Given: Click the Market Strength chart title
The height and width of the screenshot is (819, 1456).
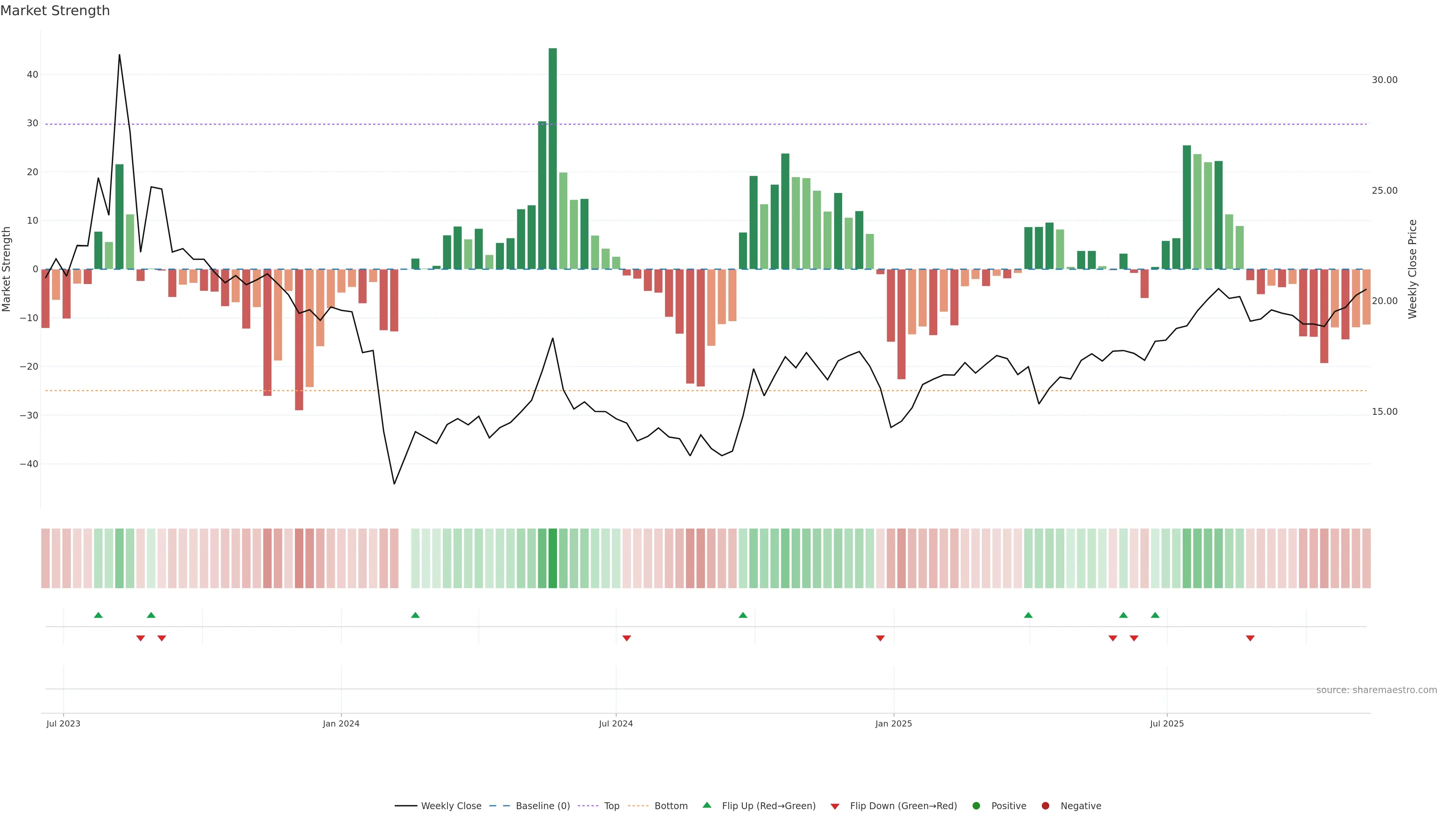Looking at the screenshot, I should (x=55, y=11).
